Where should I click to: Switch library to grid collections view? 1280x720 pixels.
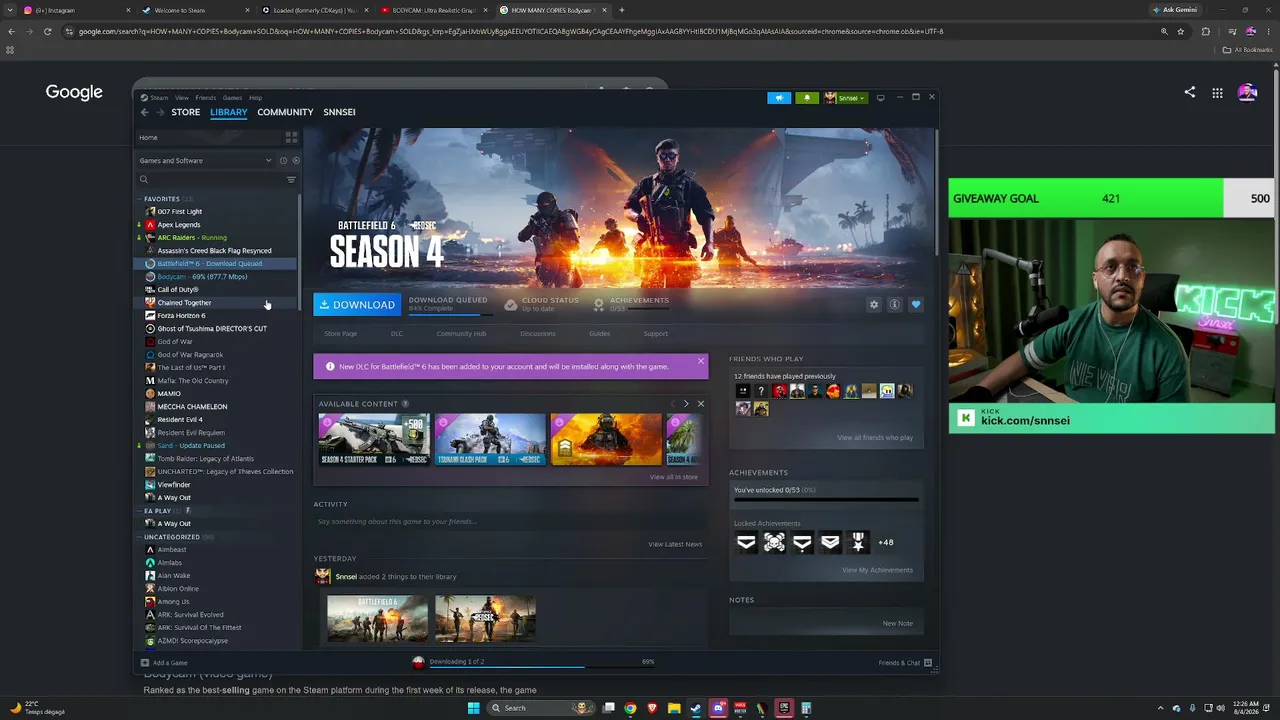coord(291,137)
